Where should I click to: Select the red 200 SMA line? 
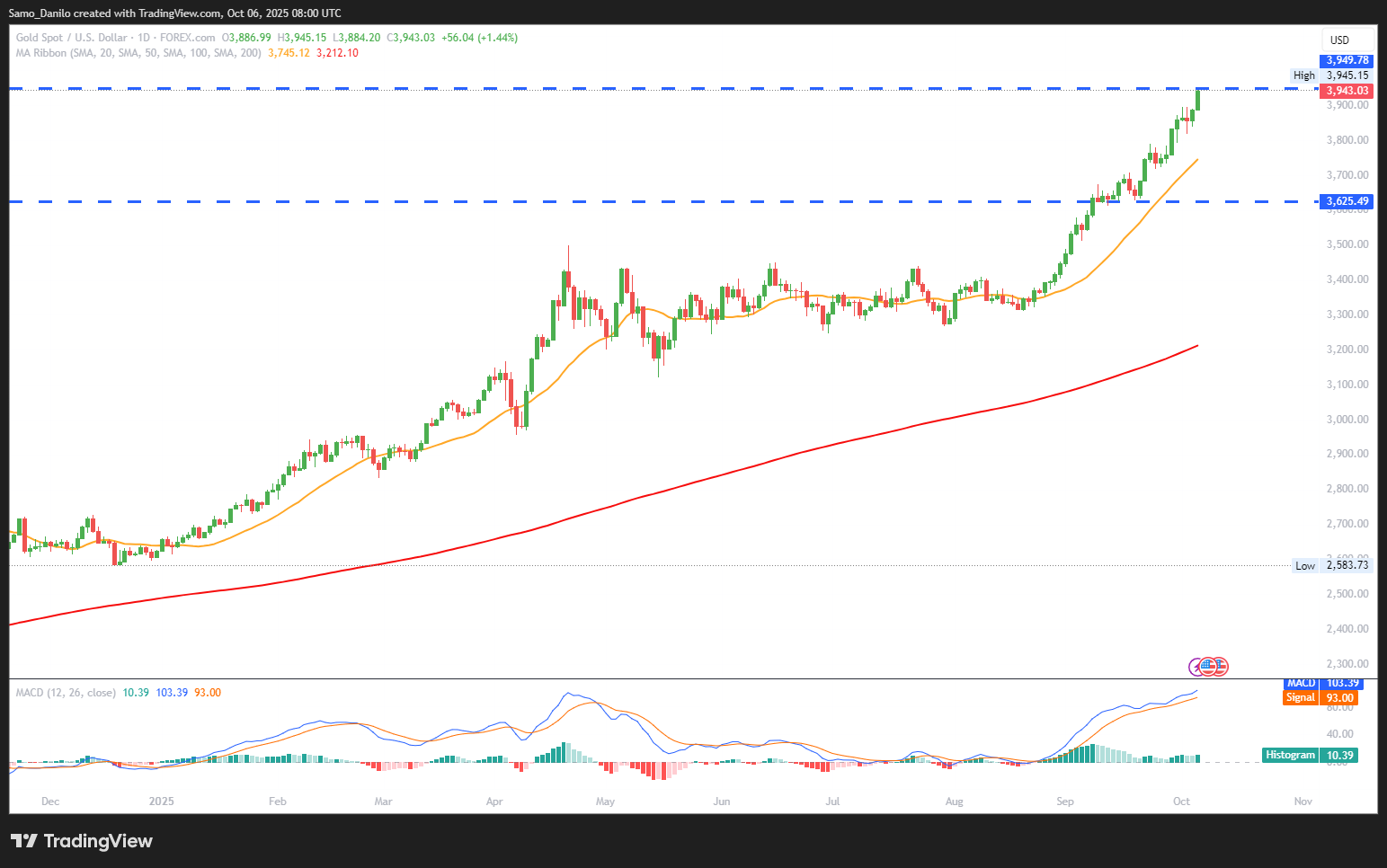629,500
